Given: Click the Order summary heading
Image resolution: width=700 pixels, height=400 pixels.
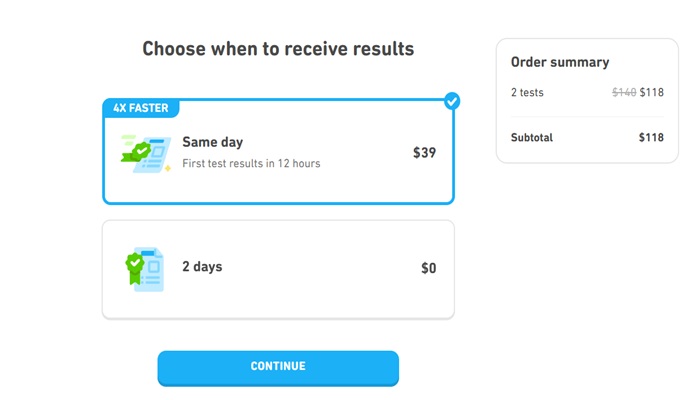Looking at the screenshot, I should tap(559, 62).
